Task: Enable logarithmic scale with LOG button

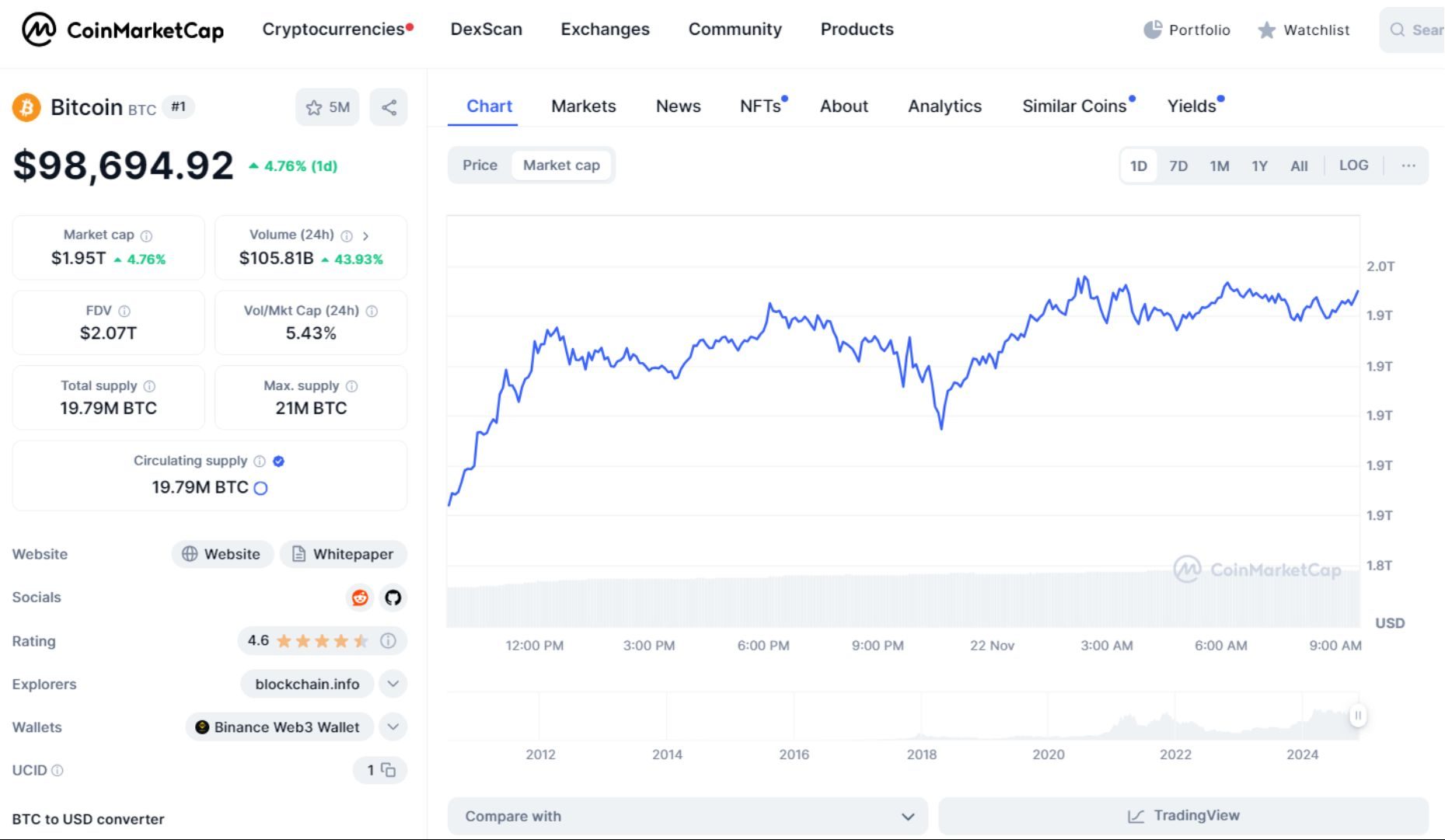Action: [1353, 165]
